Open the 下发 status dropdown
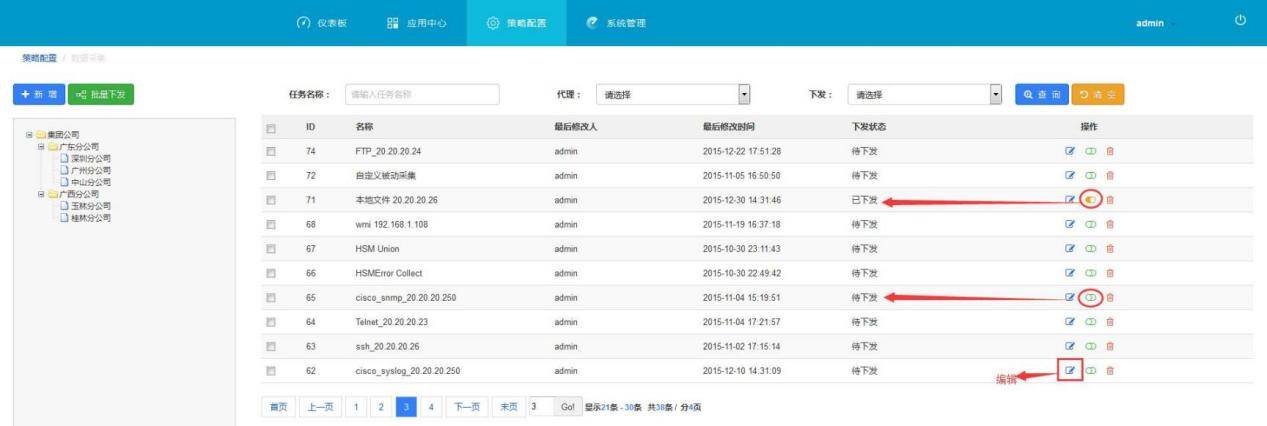The height and width of the screenshot is (426, 1267). point(925,95)
